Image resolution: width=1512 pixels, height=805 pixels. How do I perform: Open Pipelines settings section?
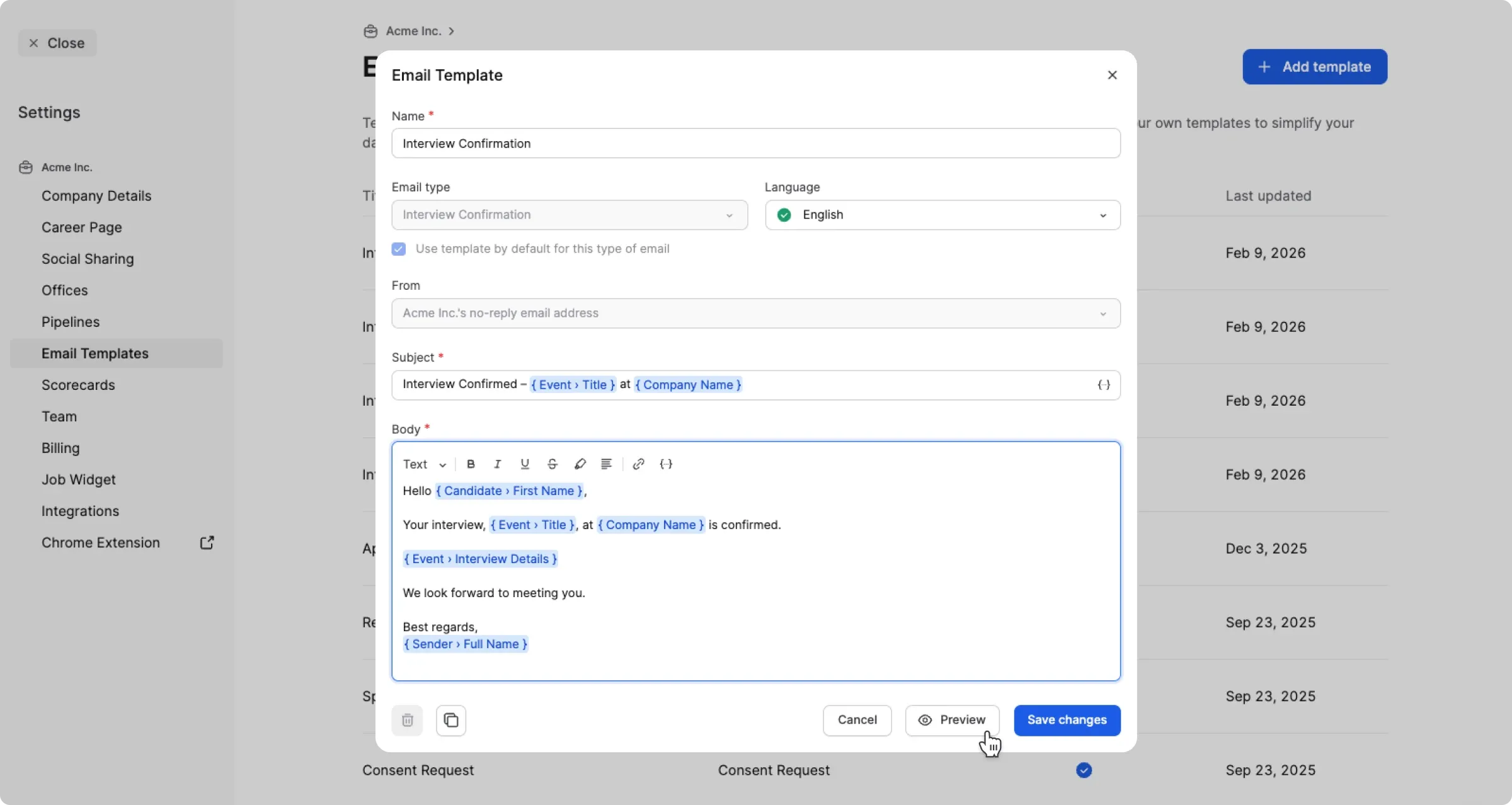71,322
